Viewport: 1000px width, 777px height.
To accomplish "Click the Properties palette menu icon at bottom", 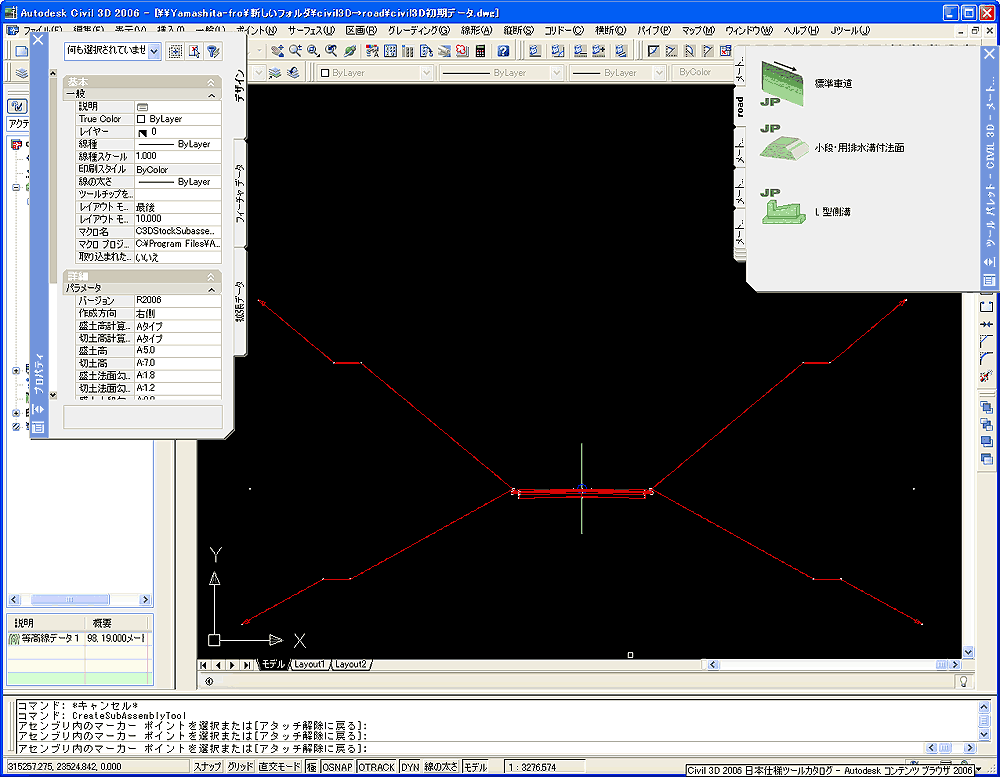I will 38,427.
